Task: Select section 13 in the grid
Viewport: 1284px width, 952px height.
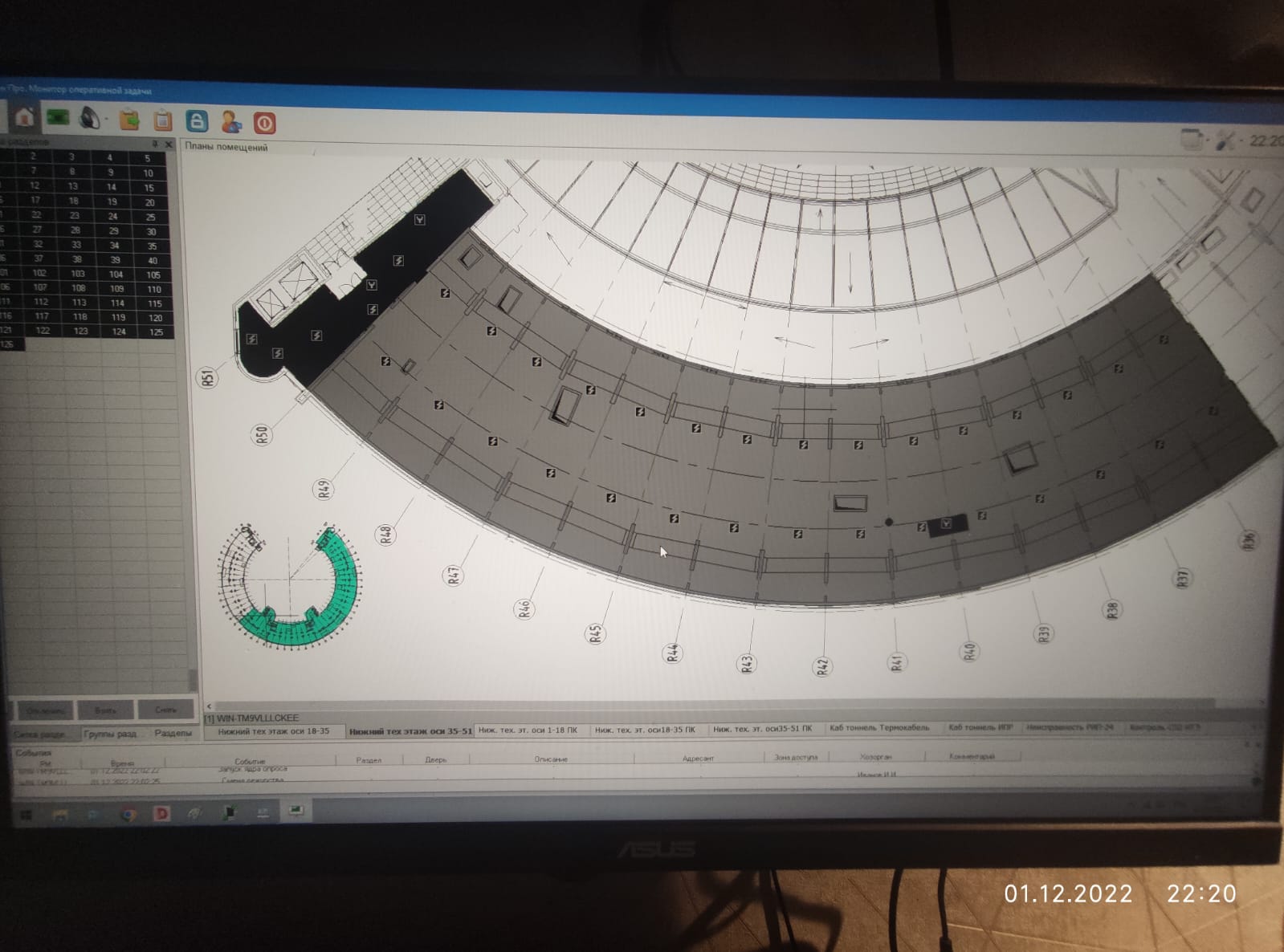Action: pos(73,186)
